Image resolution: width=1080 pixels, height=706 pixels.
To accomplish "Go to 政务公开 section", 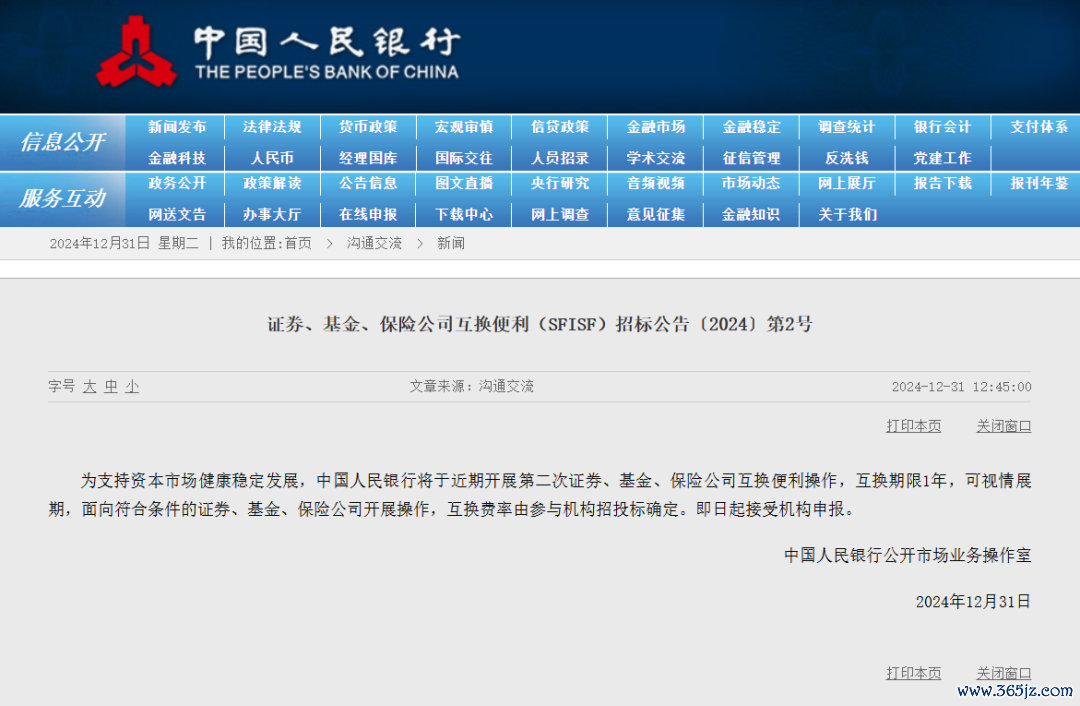I will 177,183.
